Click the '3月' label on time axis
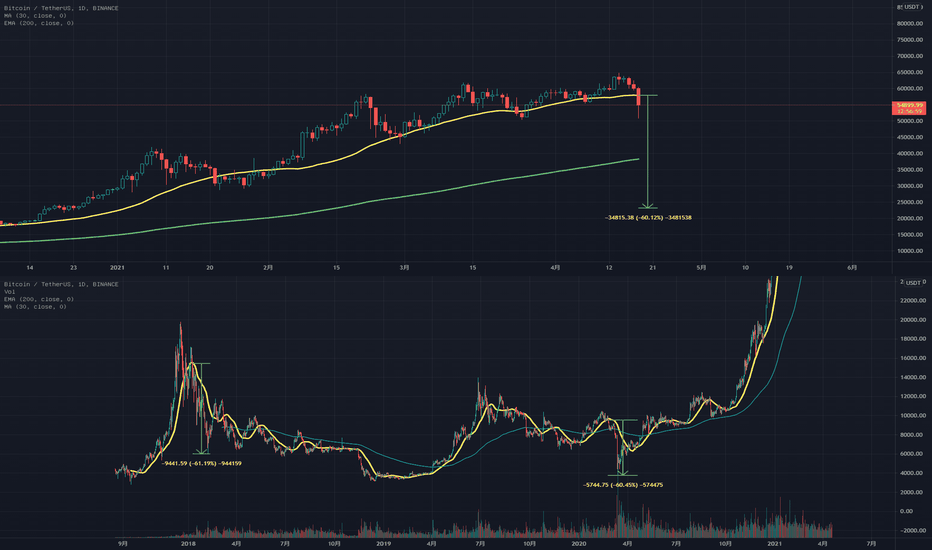Screen dimensions: 932x550 click(404, 268)
